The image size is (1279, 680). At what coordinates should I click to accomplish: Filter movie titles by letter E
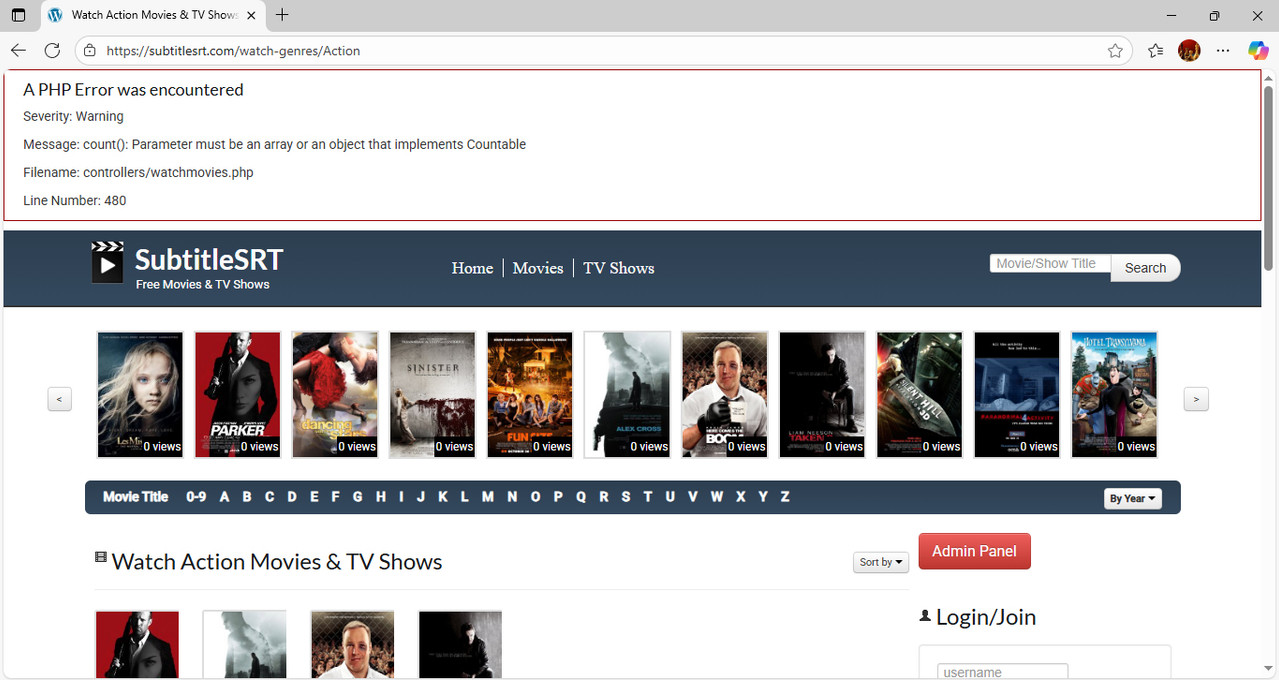point(314,497)
